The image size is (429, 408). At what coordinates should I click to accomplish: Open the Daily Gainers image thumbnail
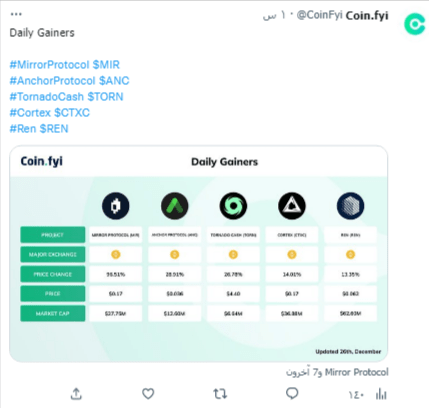(x=198, y=254)
